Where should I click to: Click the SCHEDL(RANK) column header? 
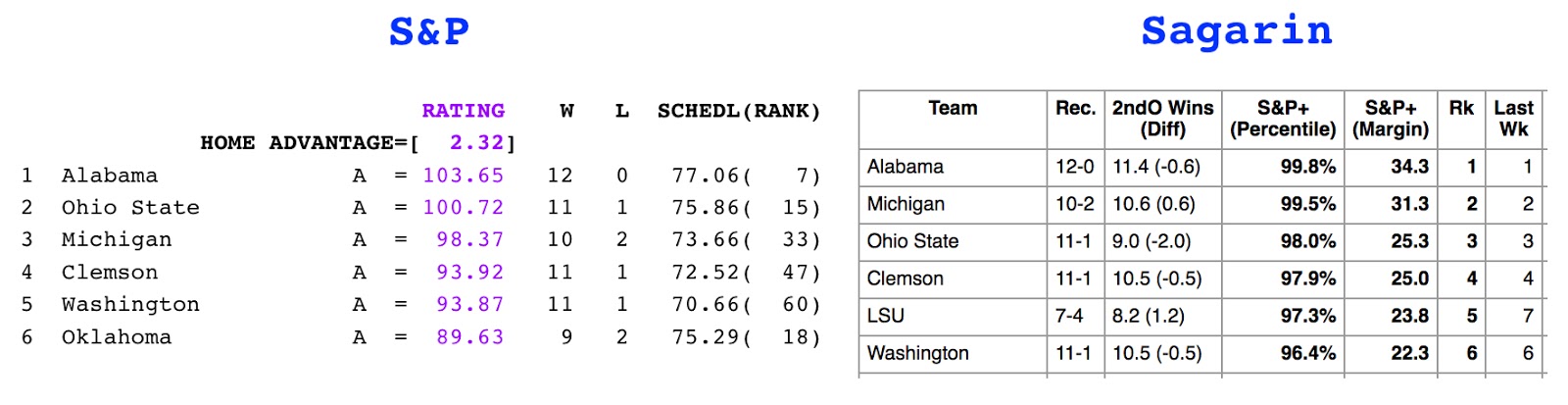click(738, 111)
